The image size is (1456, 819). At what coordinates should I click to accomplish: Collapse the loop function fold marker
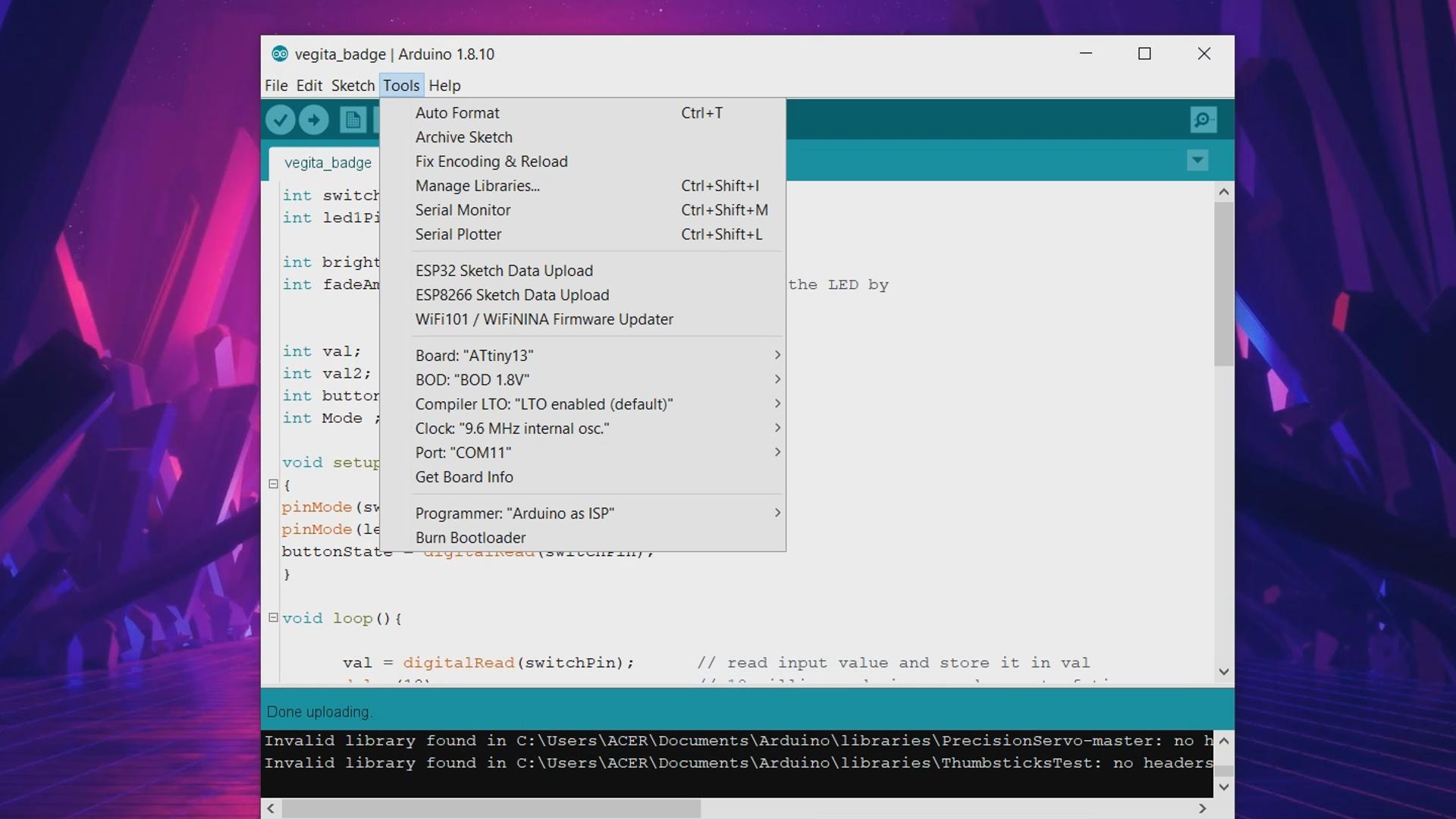pyautogui.click(x=274, y=617)
